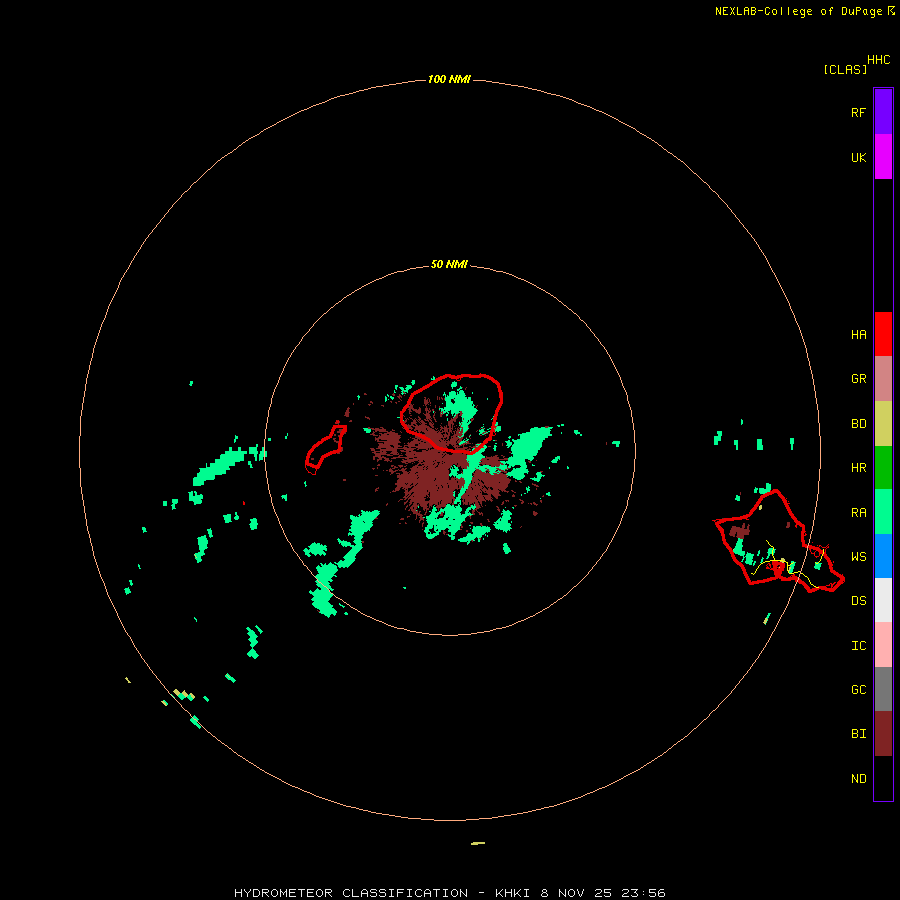900x900 pixels.
Task: Select the GR dusty-pink legend swatch
Action: (x=883, y=379)
